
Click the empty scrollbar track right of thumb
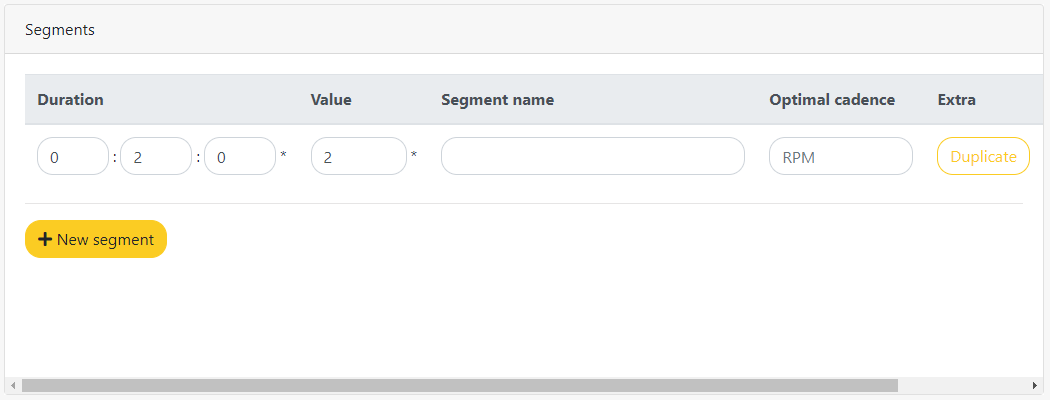click(964, 385)
